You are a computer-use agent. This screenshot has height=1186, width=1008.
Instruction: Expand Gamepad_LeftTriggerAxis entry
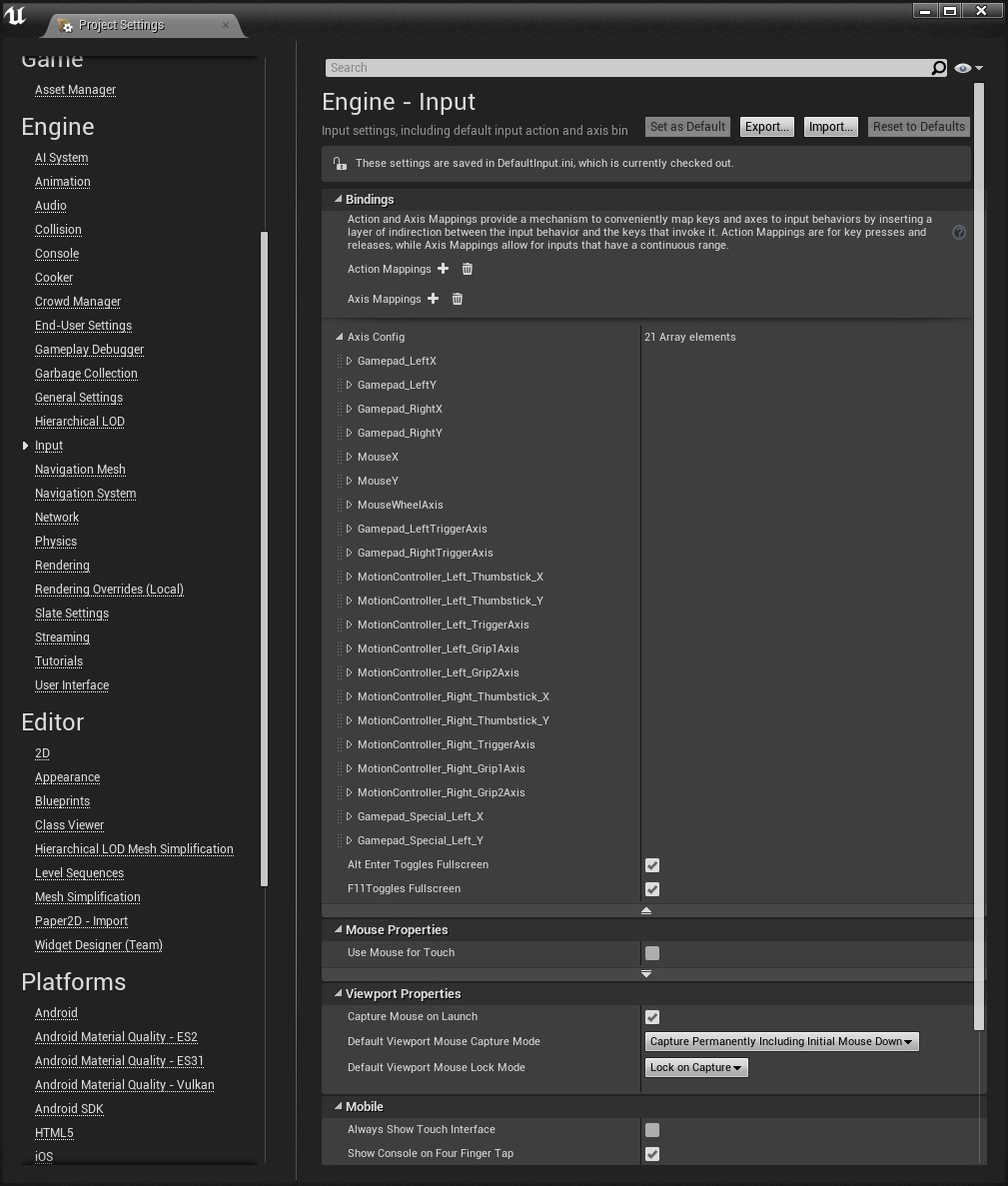click(x=349, y=529)
